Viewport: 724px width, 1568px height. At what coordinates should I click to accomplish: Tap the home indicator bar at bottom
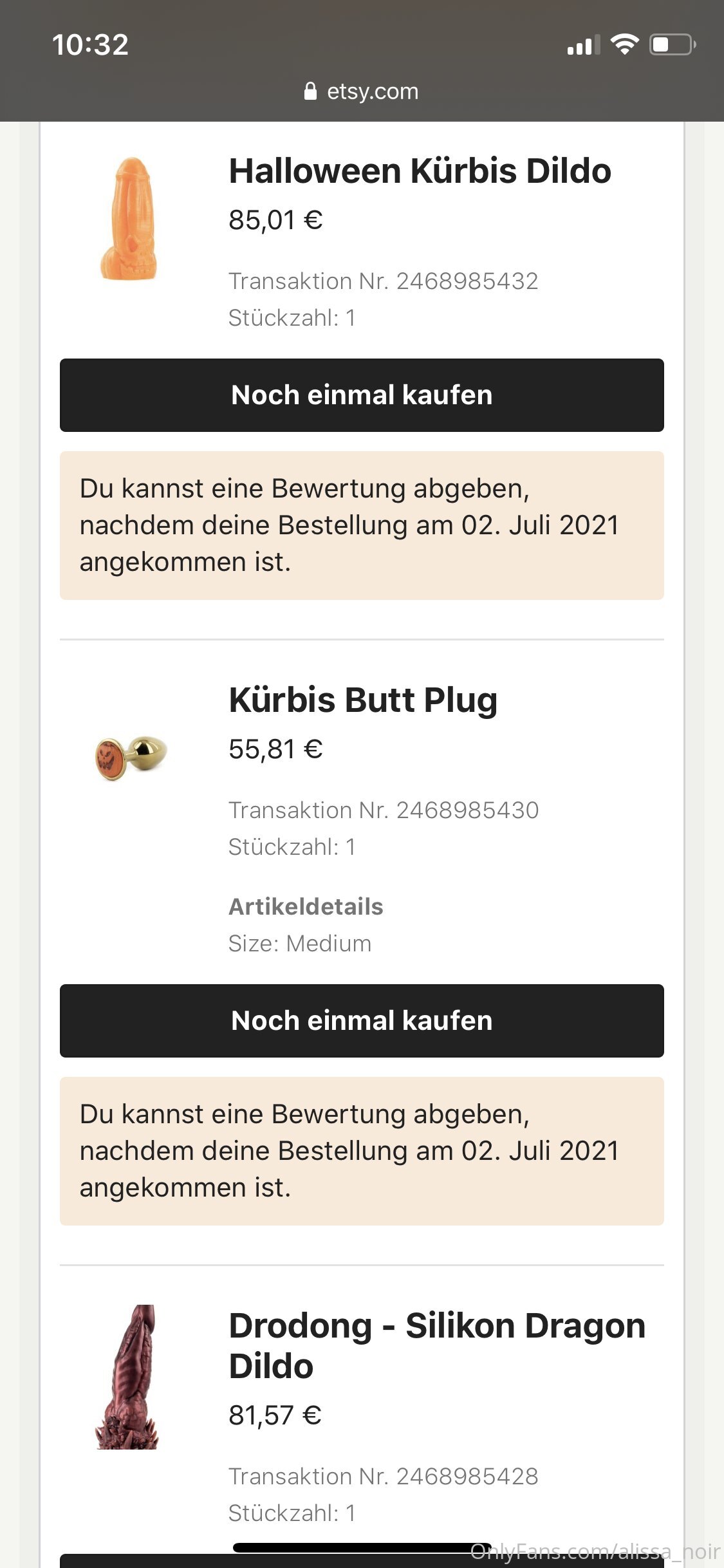click(x=362, y=1548)
